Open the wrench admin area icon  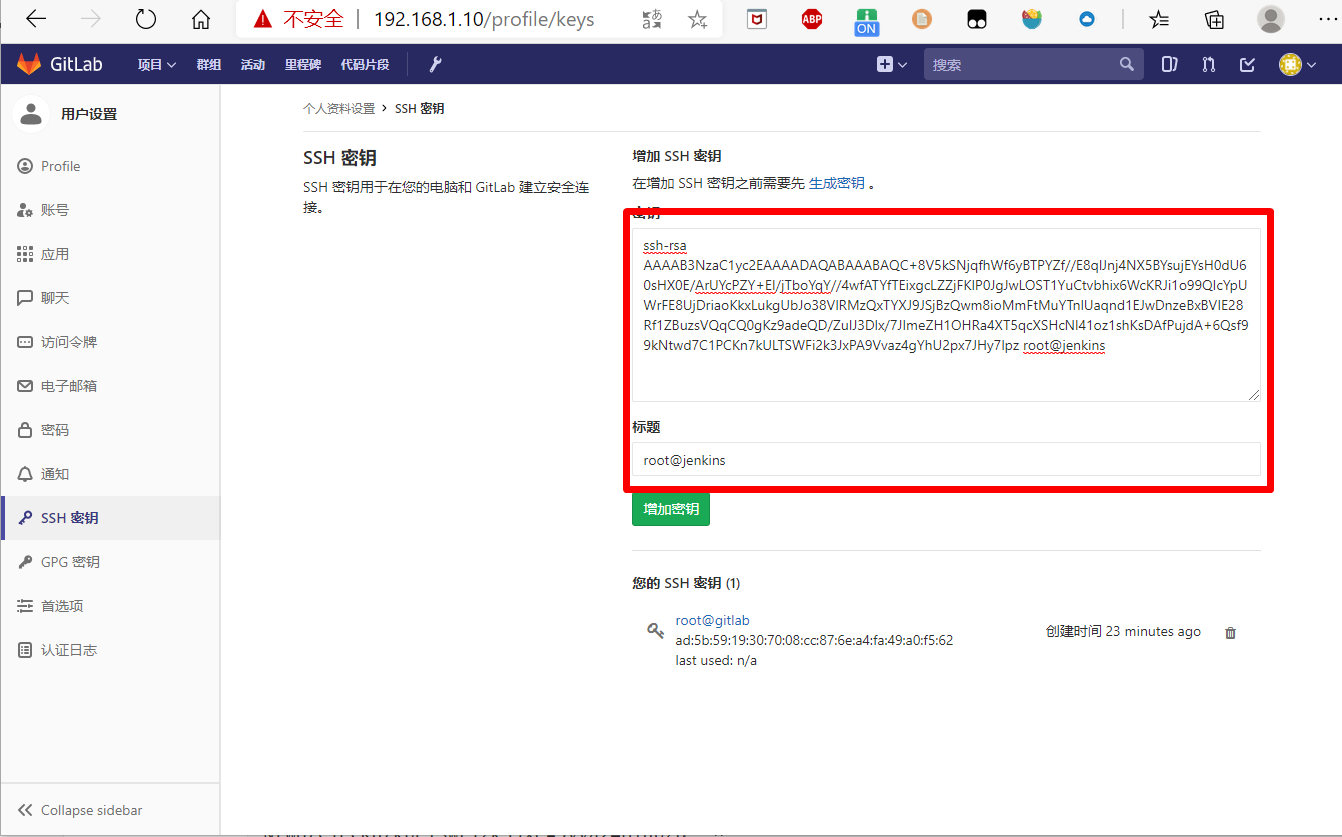[x=434, y=63]
